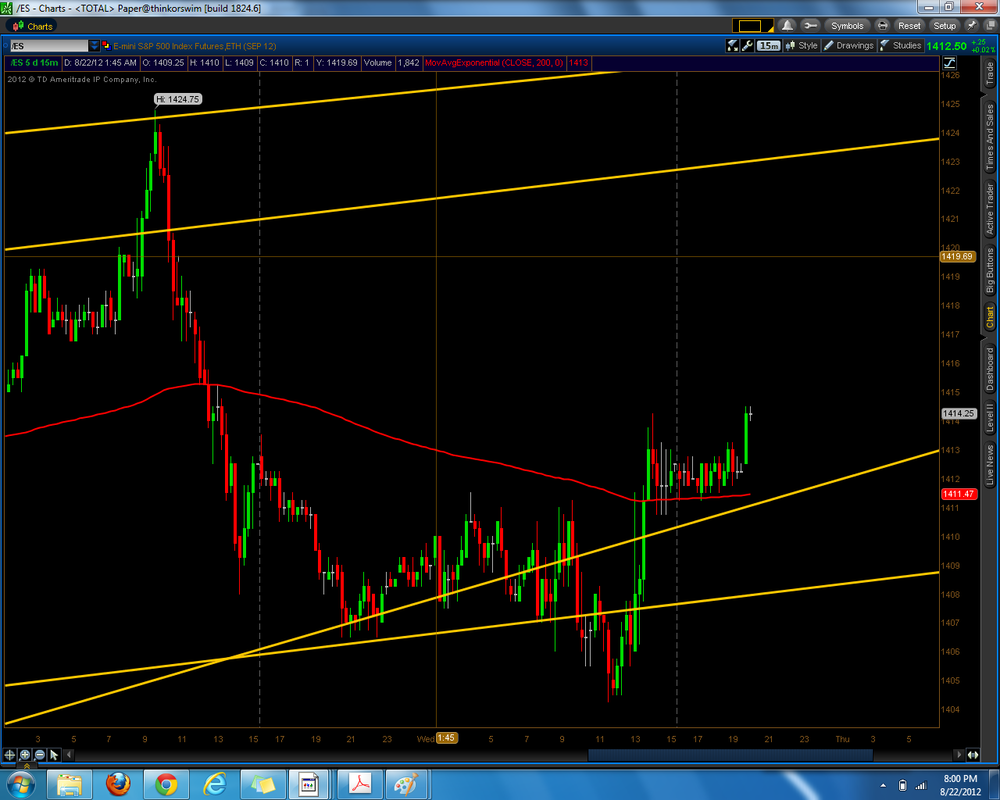1000x800 pixels.
Task: Click the MovAvgExponential study label
Action: coord(494,63)
